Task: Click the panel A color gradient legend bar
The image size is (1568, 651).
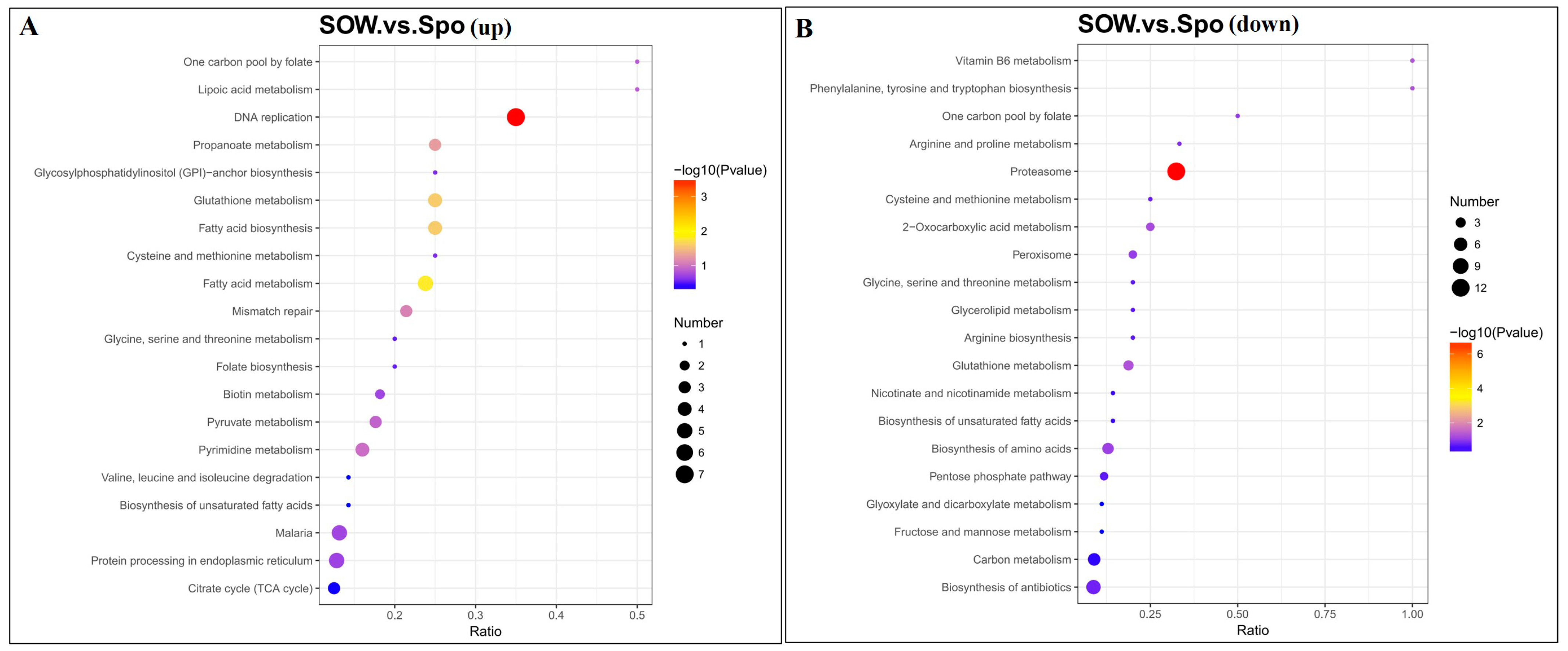Action: pyautogui.click(x=684, y=234)
